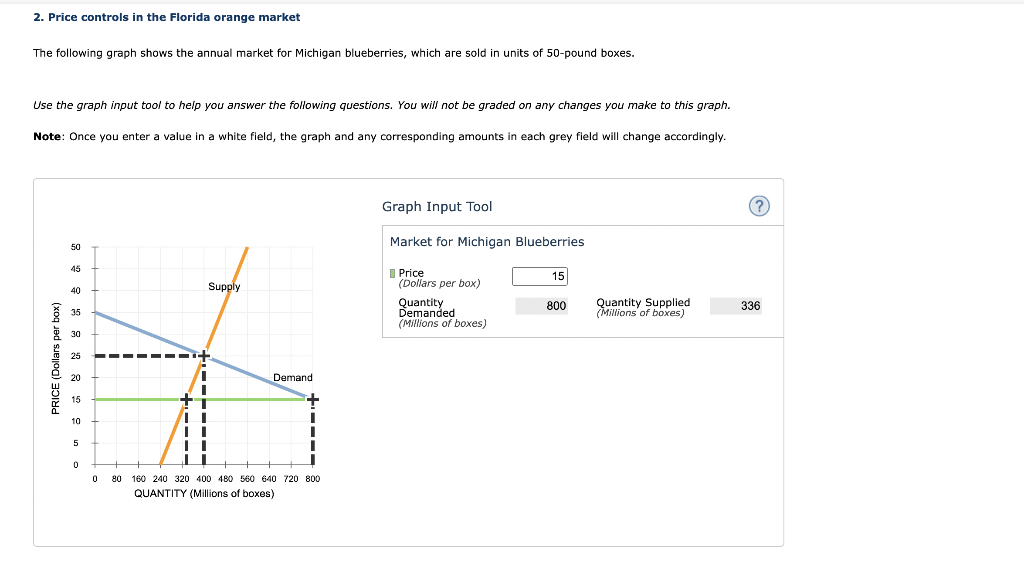Viewport: 1024px width, 562px height.
Task: Click the 400 tick on the quantity axis
Action: tap(204, 478)
